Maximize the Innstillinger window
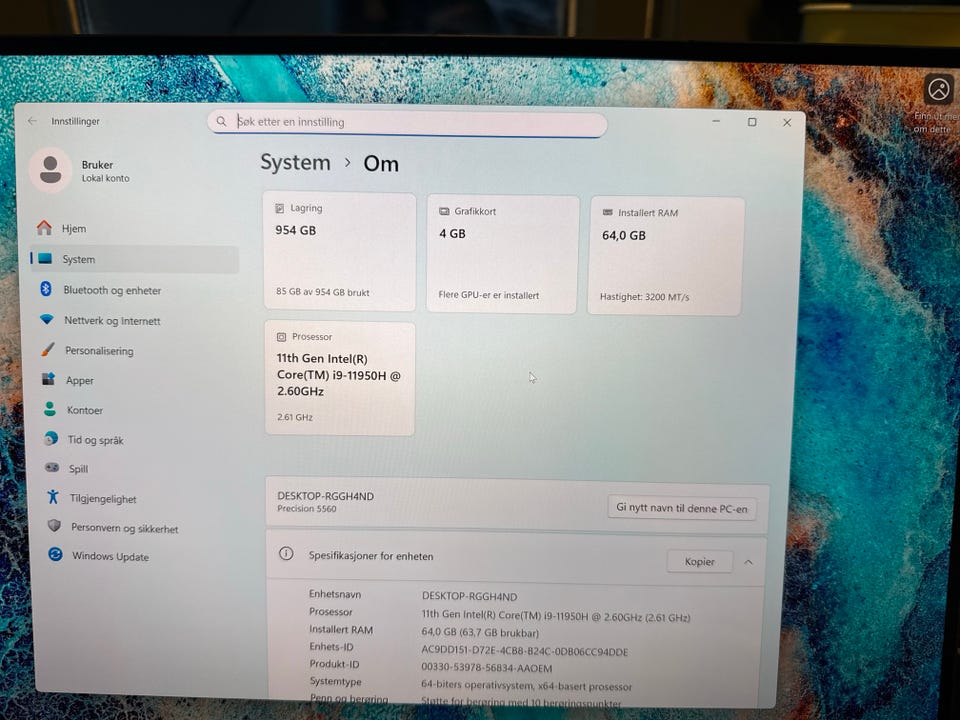Viewport: 960px width, 720px height. coord(752,122)
